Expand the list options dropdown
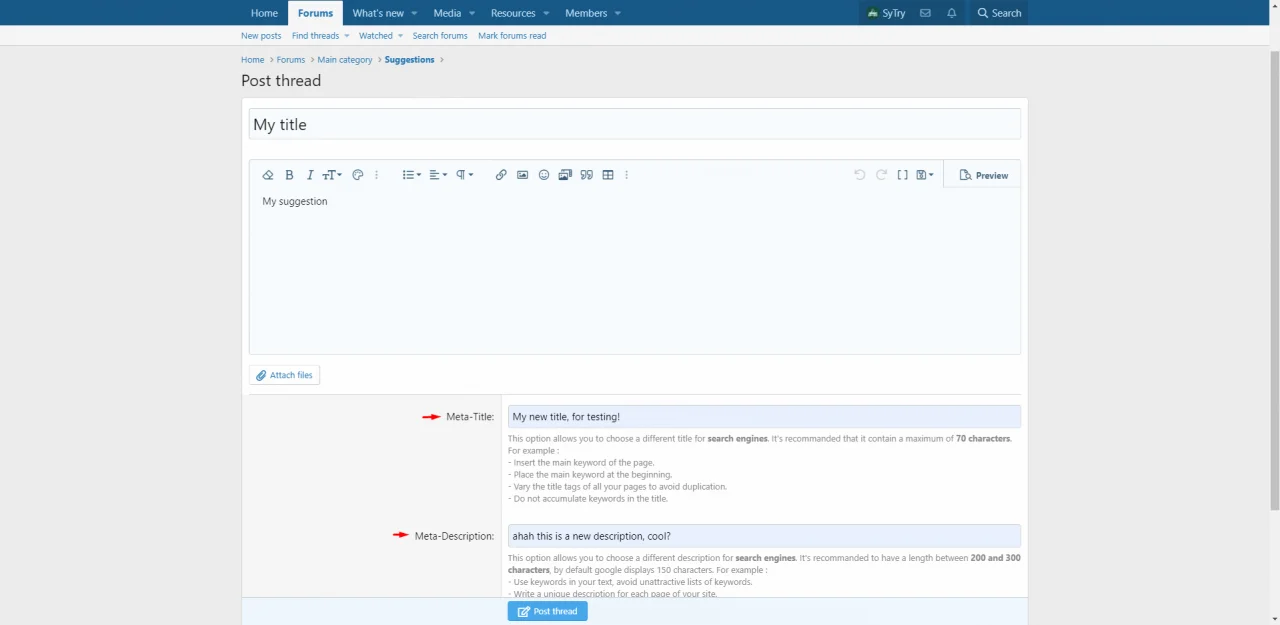This screenshot has width=1280, height=625. click(411, 175)
